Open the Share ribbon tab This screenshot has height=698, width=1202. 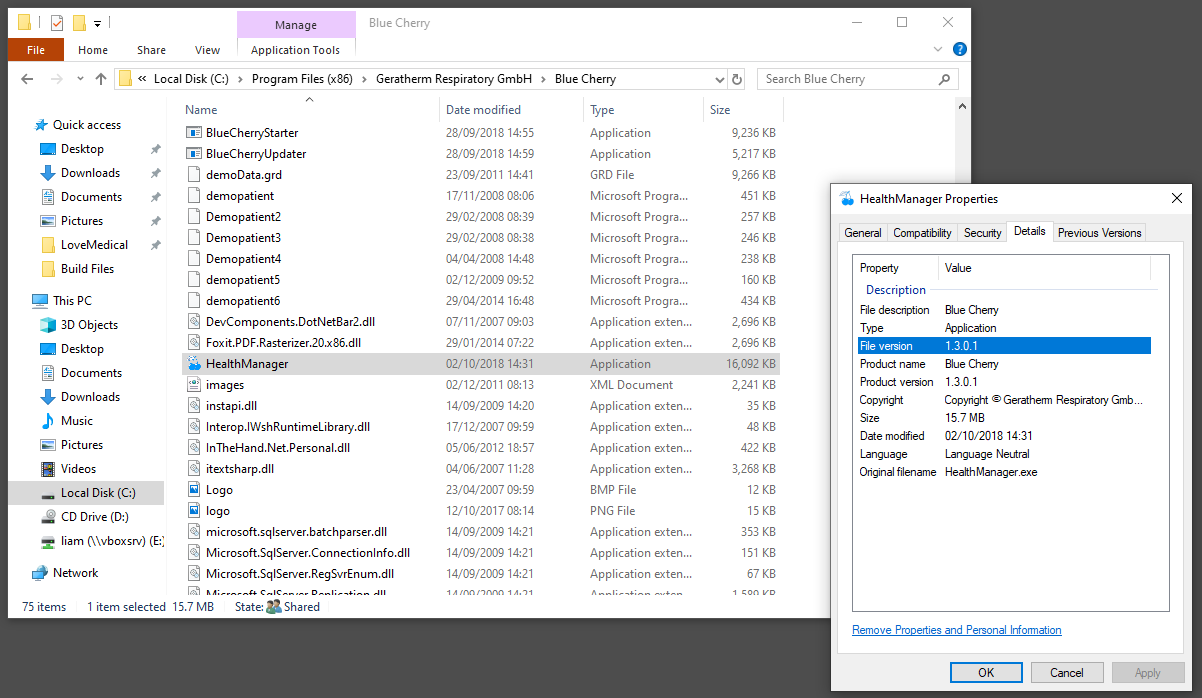152,50
